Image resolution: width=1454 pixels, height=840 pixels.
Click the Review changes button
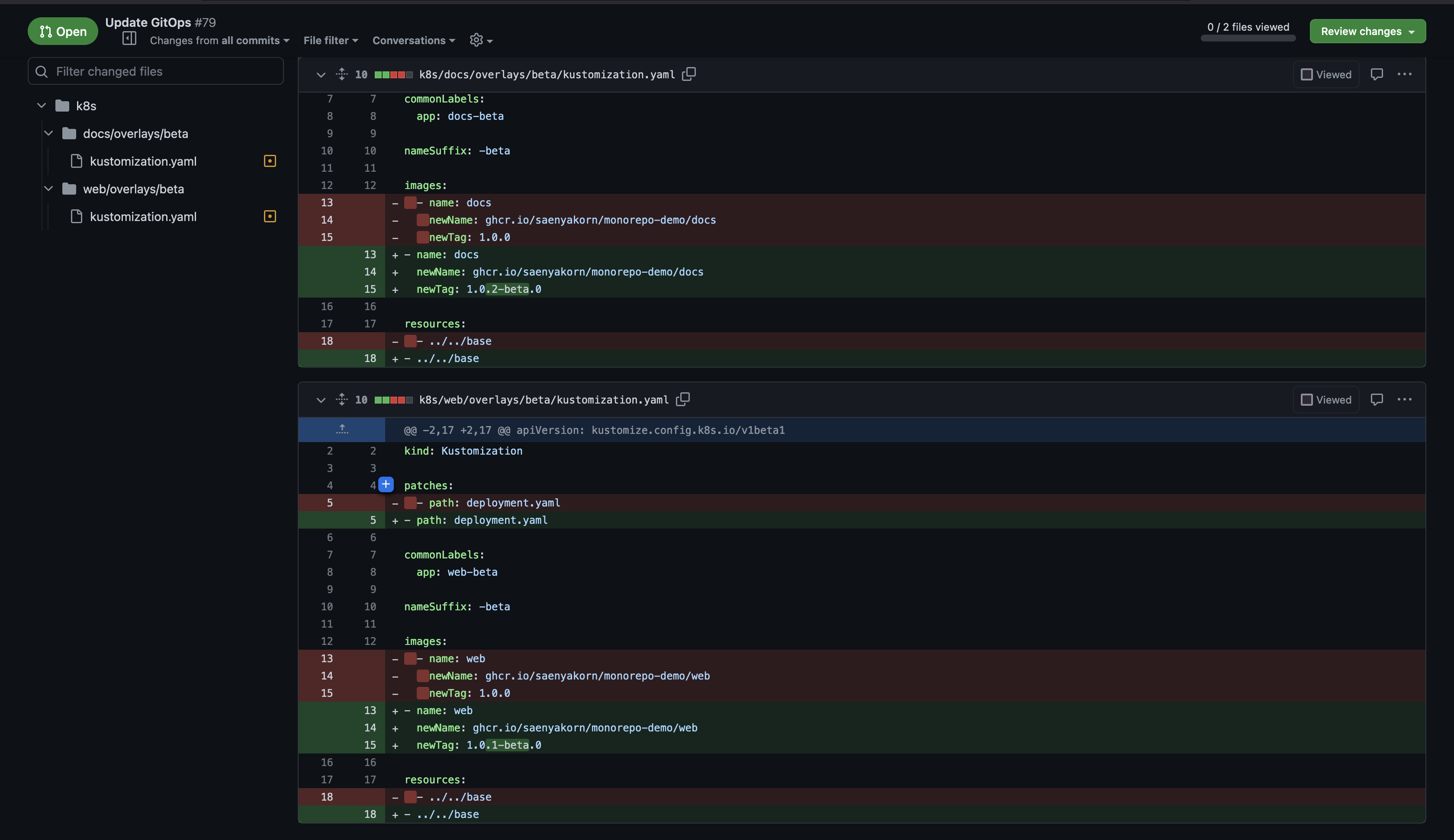coord(1367,31)
